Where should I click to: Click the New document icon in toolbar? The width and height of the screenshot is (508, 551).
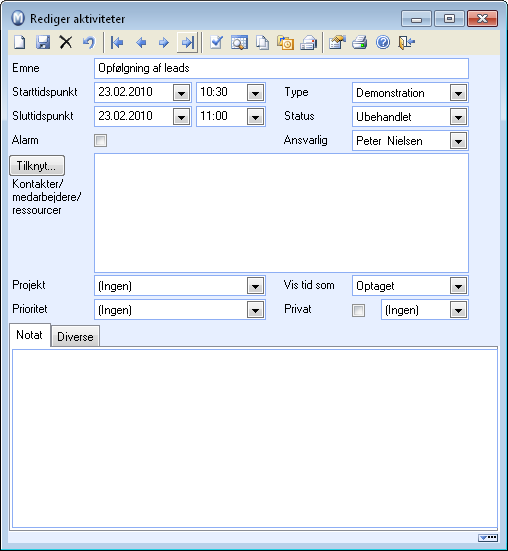point(20,43)
